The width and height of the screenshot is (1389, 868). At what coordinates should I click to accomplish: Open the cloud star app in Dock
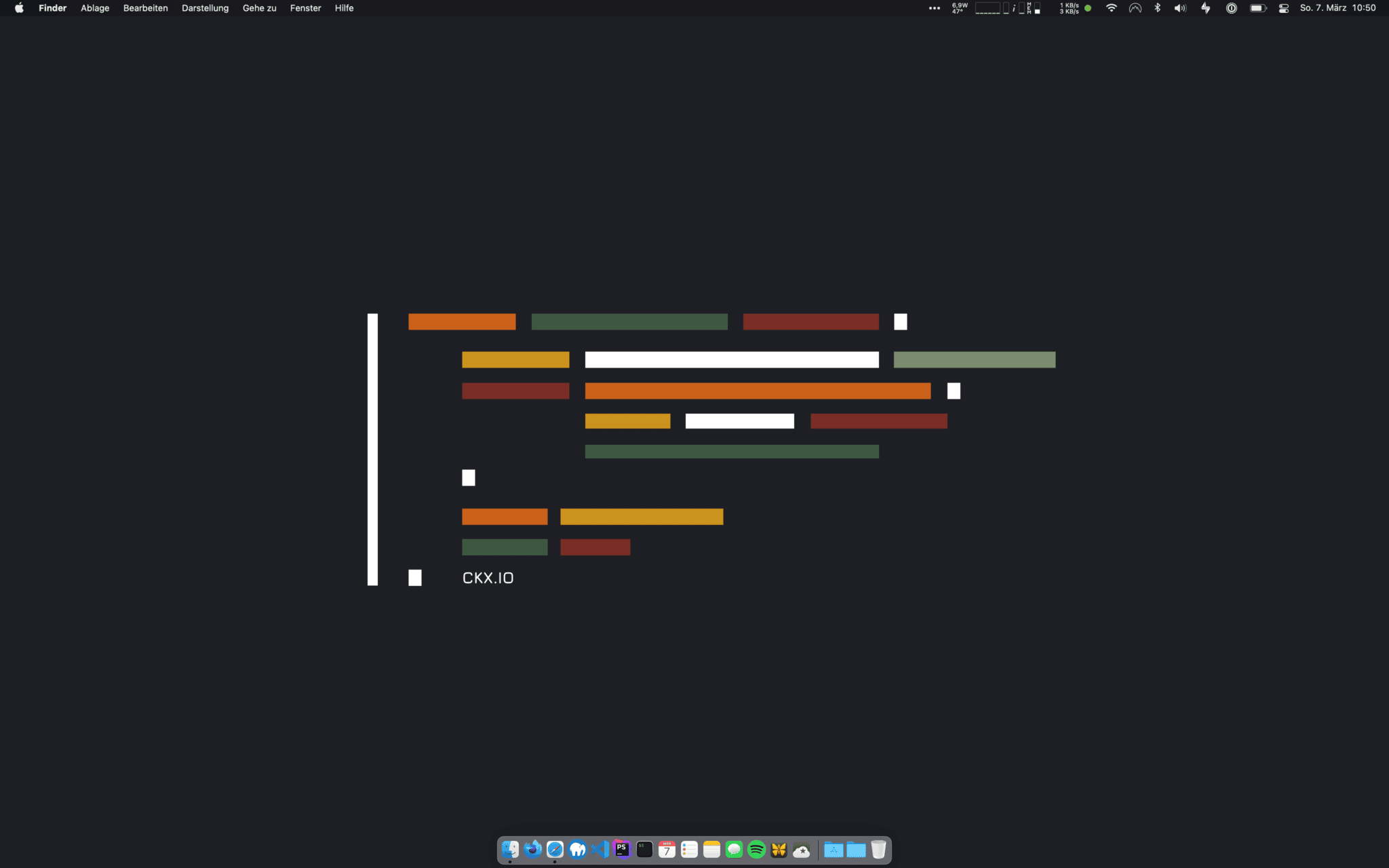click(801, 849)
